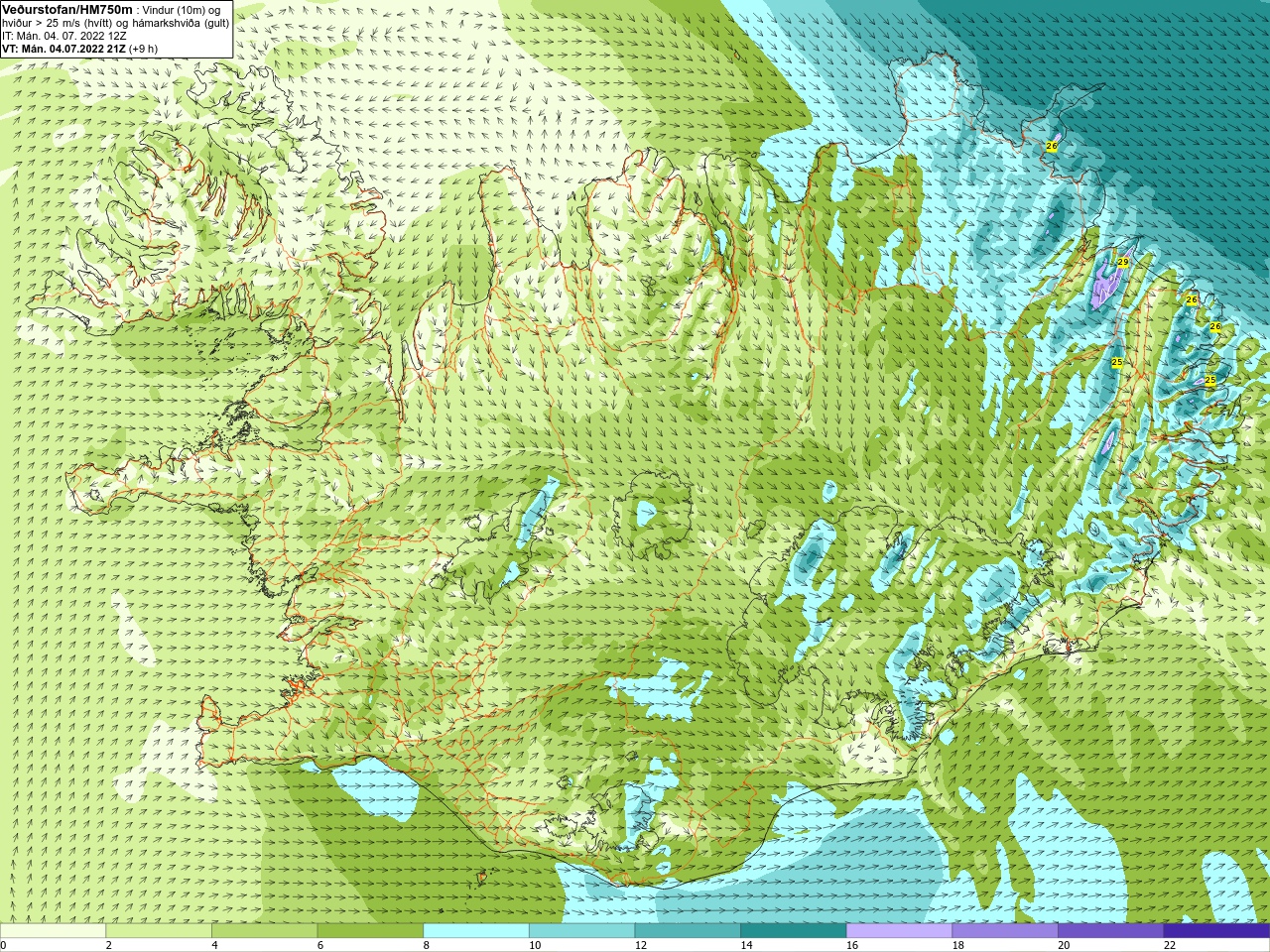Click the scale number "16" on the legend
The height and width of the screenshot is (952, 1270).
click(852, 945)
